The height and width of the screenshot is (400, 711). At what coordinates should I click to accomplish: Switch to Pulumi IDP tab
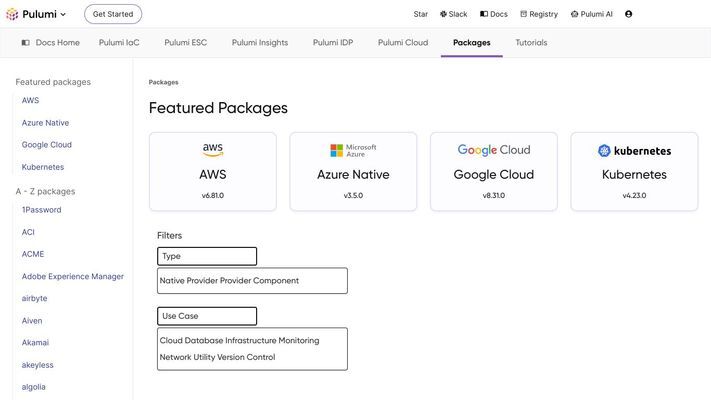(333, 43)
